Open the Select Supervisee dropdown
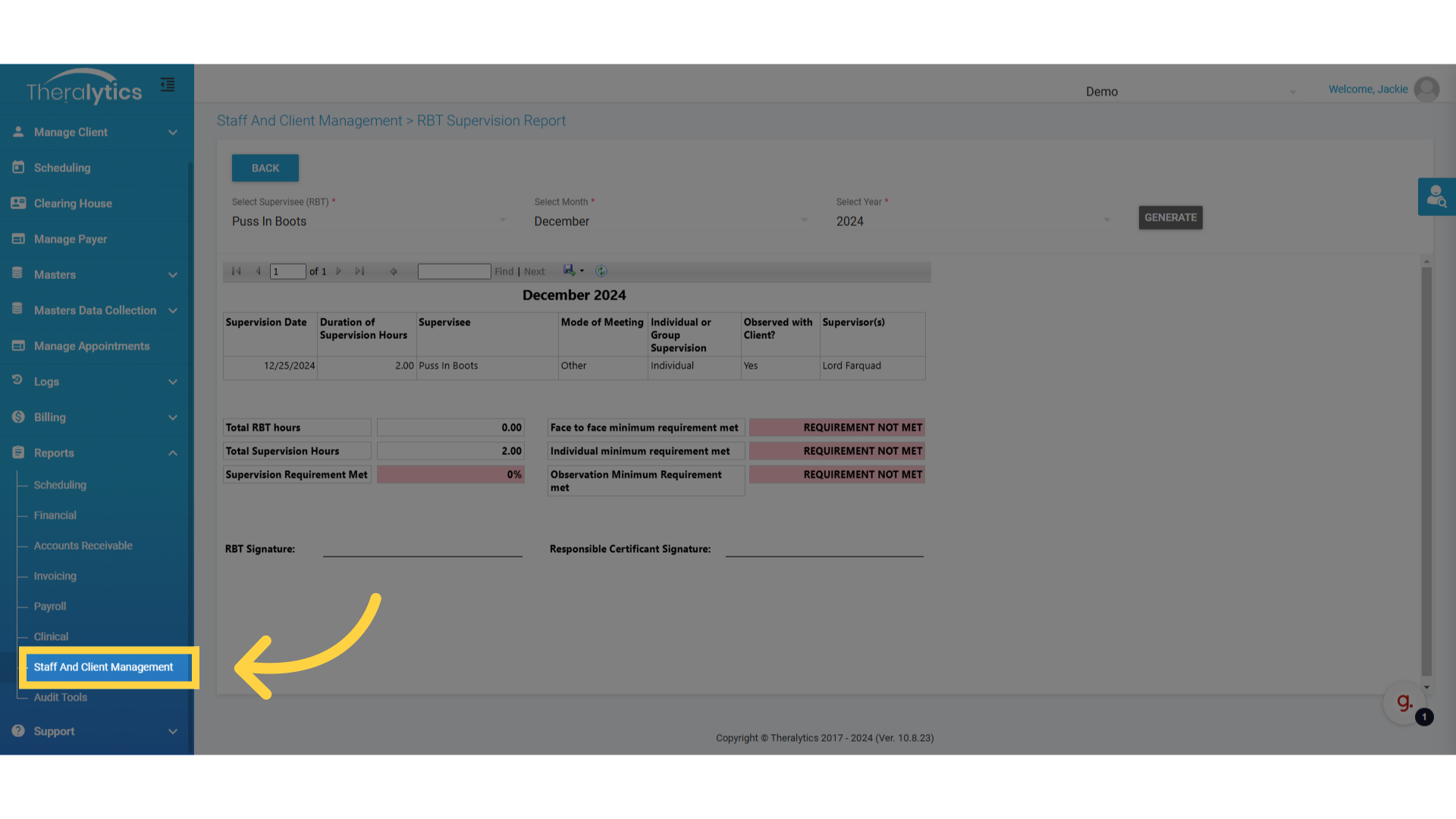The image size is (1456, 819). pyautogui.click(x=368, y=221)
